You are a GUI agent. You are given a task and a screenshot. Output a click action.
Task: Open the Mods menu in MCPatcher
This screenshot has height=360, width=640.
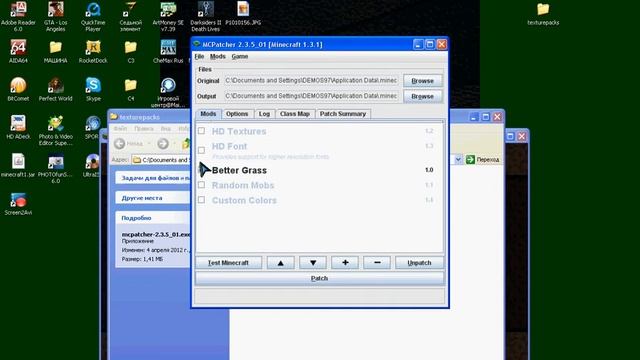(x=218, y=56)
